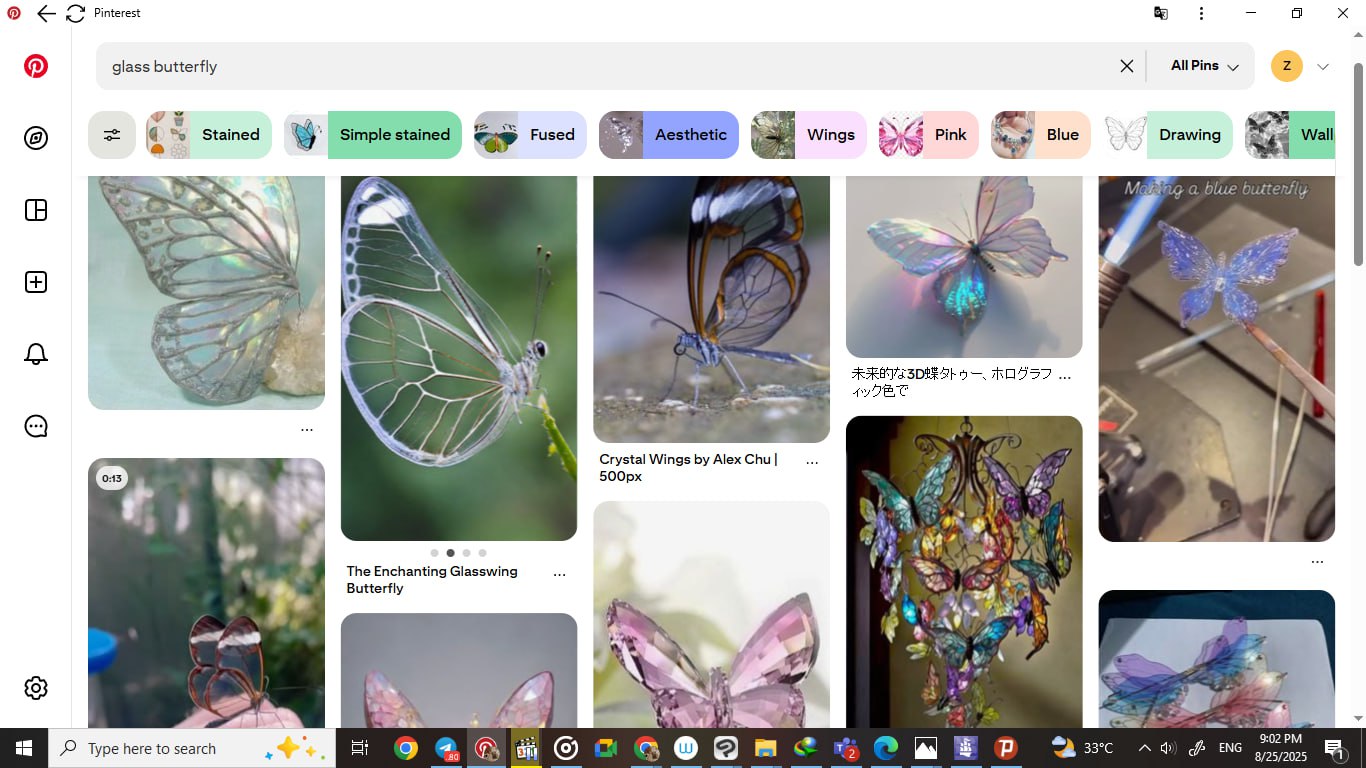Viewport: 1366px width, 768px height.
Task: Select the Aesthetic filter chip
Action: click(x=669, y=135)
